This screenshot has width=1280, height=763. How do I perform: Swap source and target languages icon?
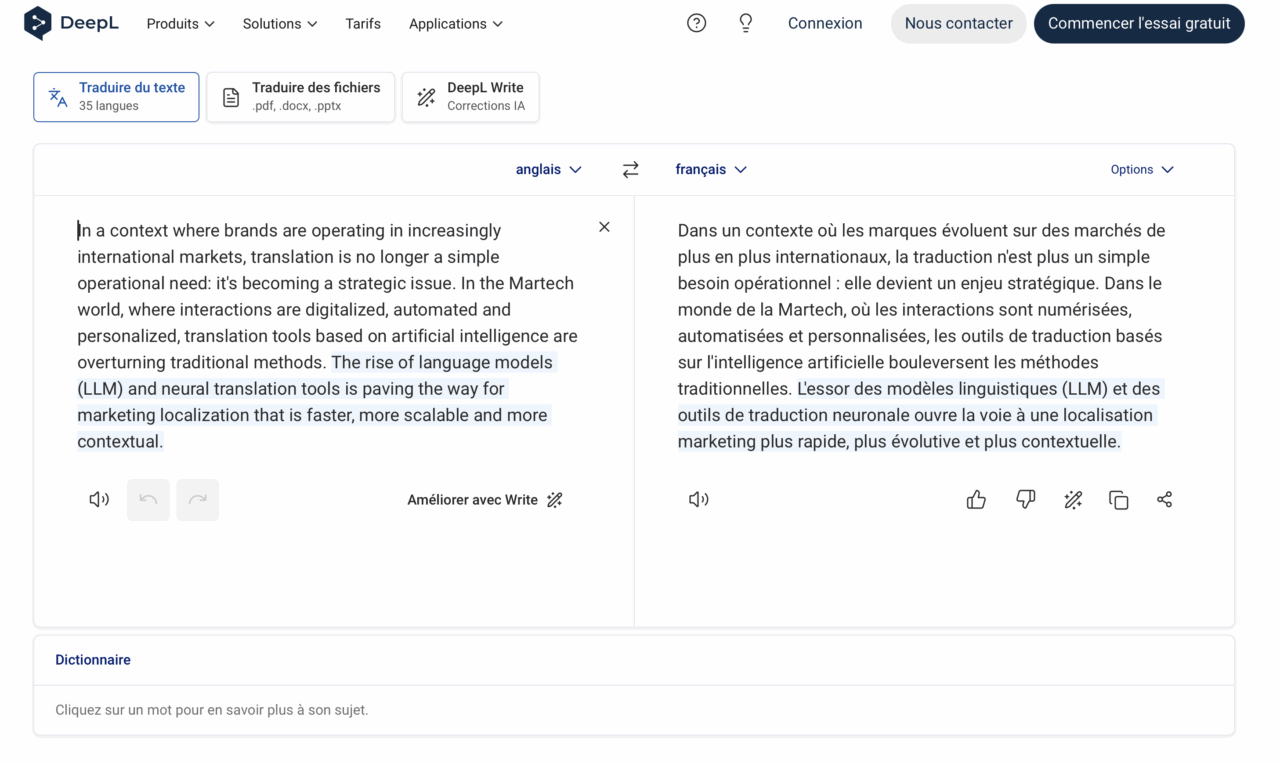(x=630, y=170)
